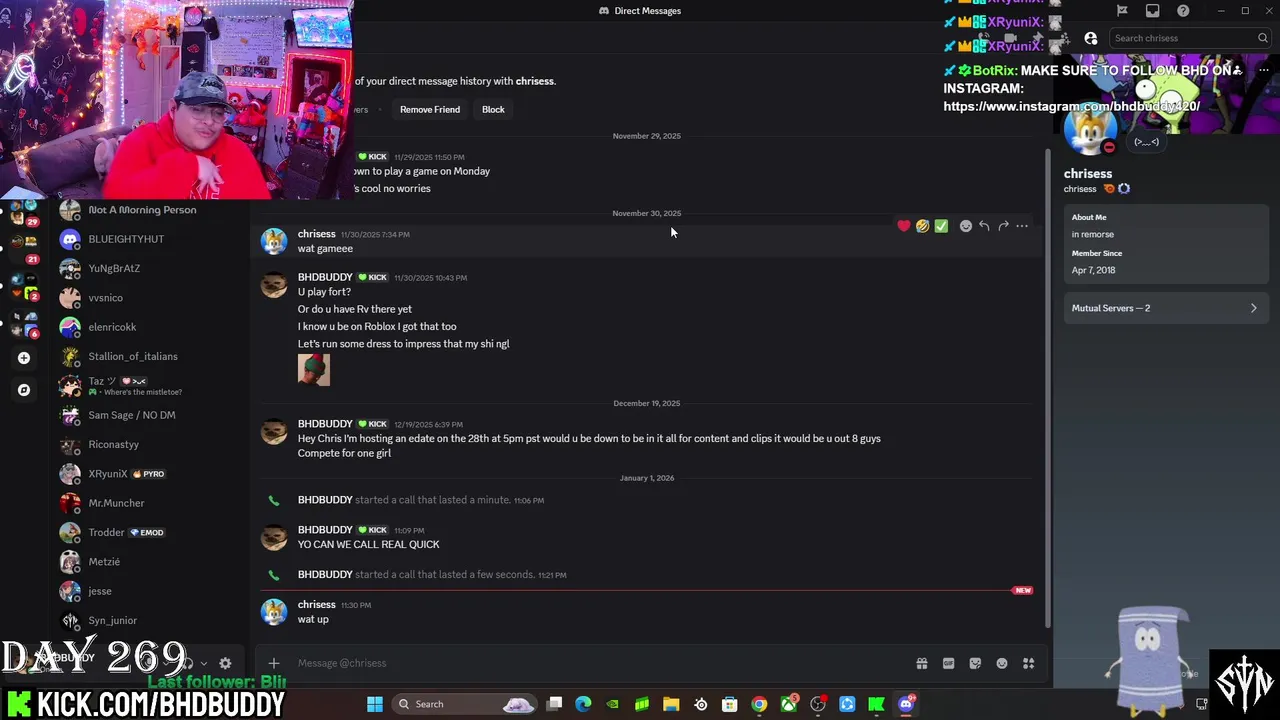Click chrisess avatar in profile panel

1090,130
